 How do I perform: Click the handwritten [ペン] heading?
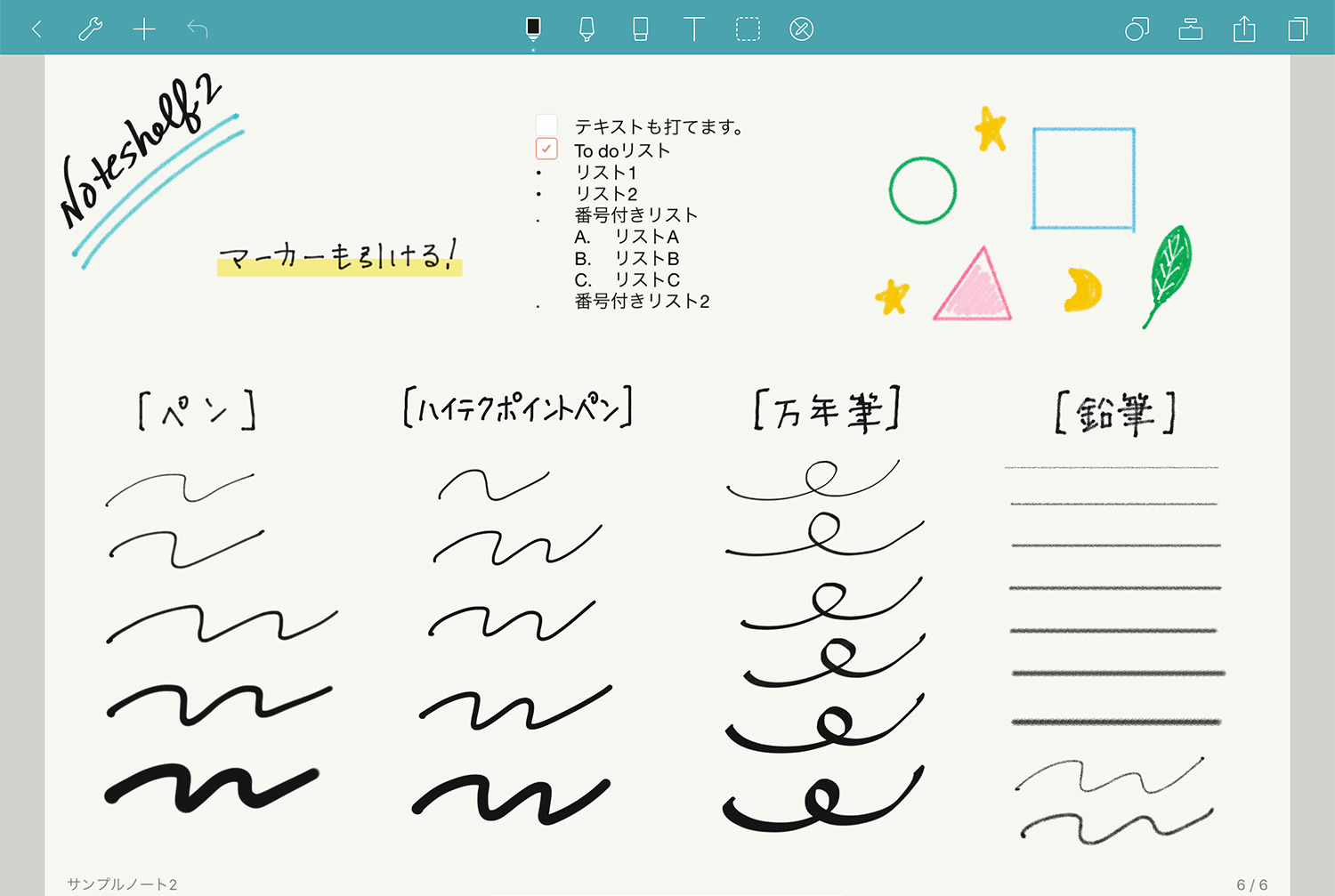[198, 411]
